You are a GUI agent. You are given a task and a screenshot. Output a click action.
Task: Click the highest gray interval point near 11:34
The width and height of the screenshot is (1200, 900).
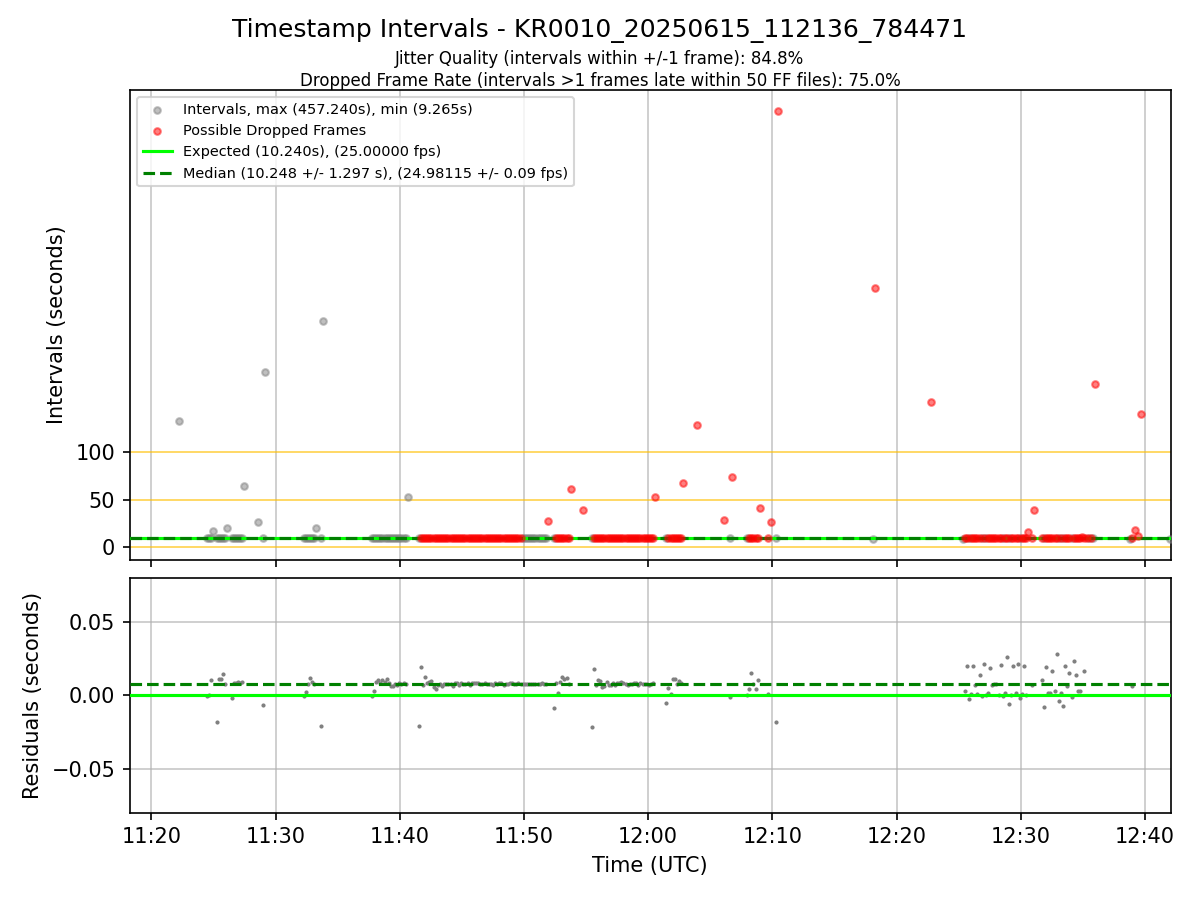pos(323,321)
